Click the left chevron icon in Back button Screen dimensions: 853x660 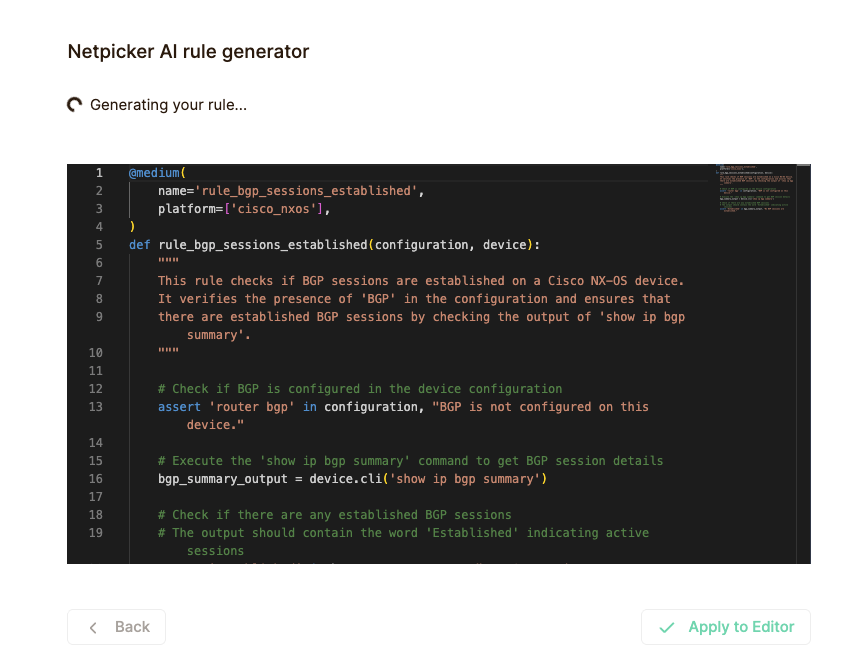[94, 627]
